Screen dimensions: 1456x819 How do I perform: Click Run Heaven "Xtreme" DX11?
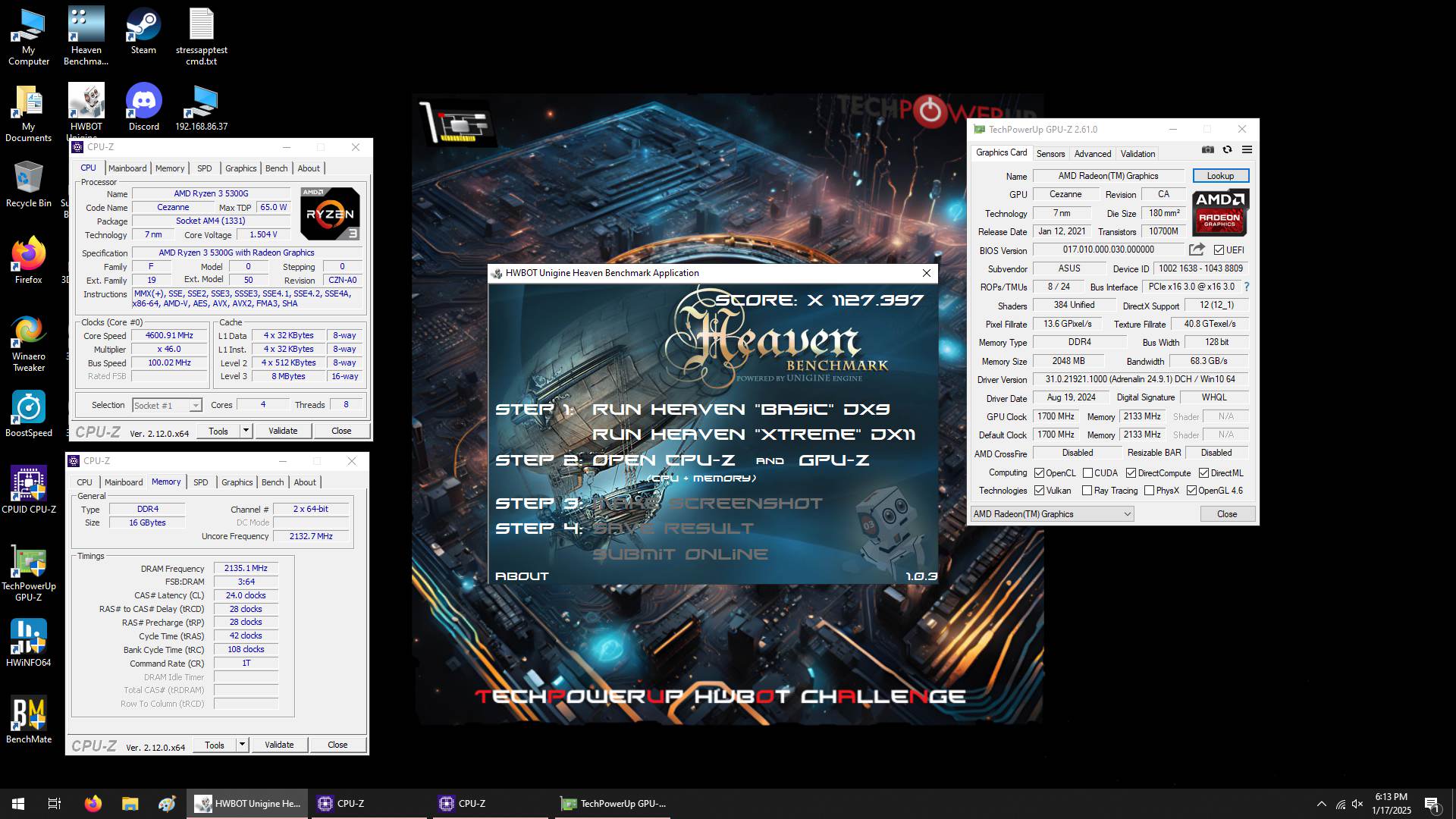753,435
